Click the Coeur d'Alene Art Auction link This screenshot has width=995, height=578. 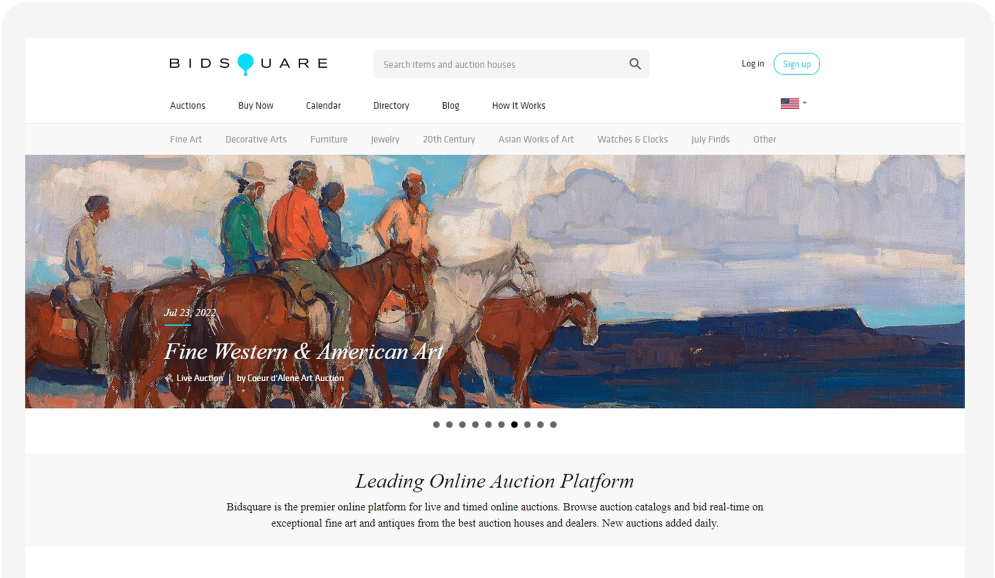(295, 378)
